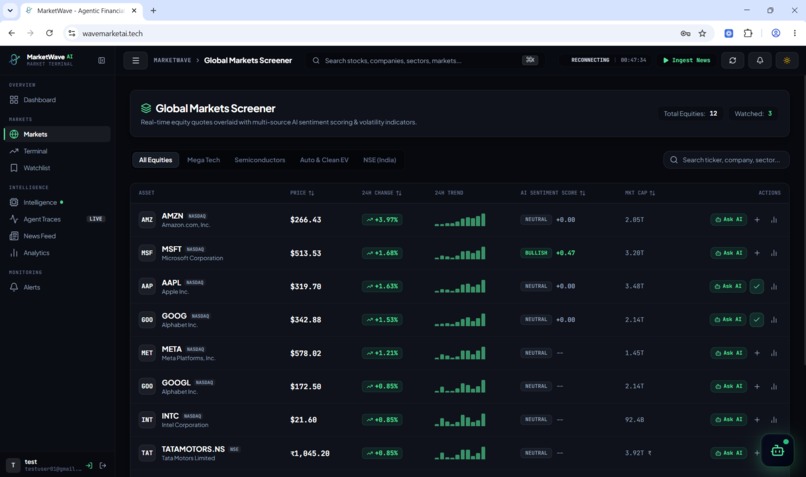Sort table by Price column

(302, 193)
